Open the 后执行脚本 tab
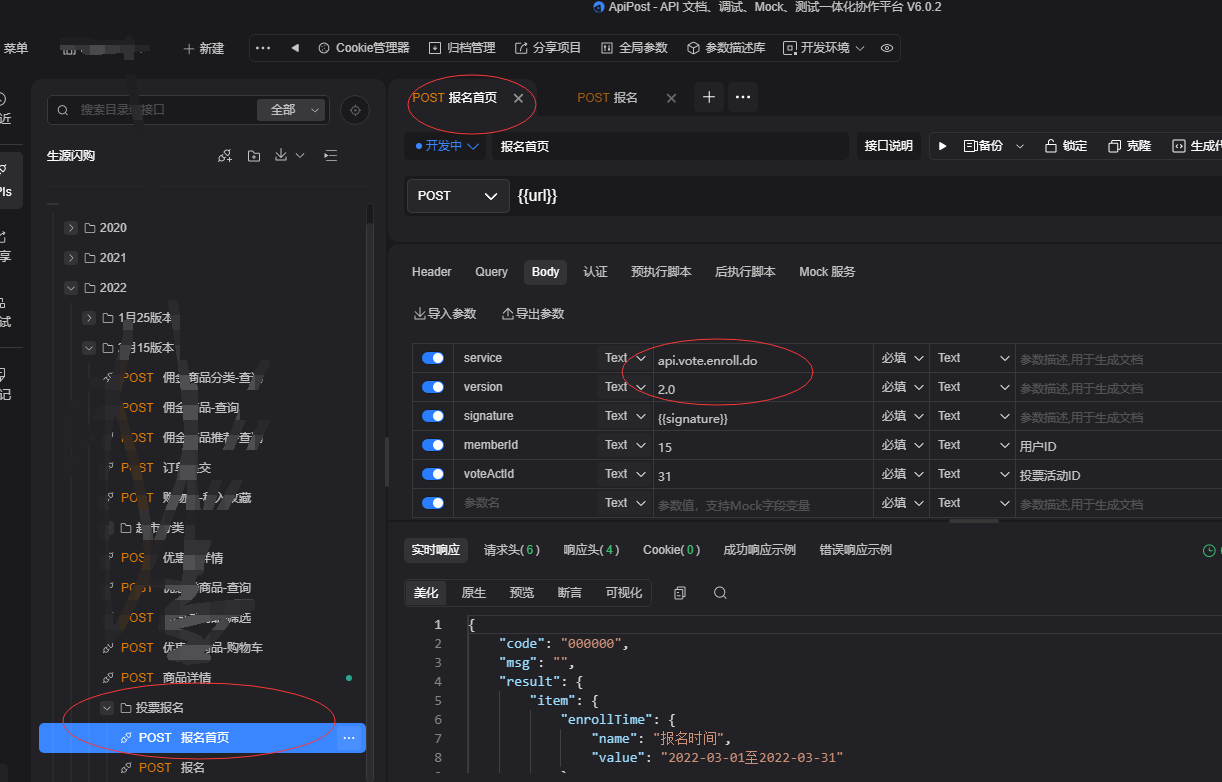The image size is (1222, 782). coord(745,272)
